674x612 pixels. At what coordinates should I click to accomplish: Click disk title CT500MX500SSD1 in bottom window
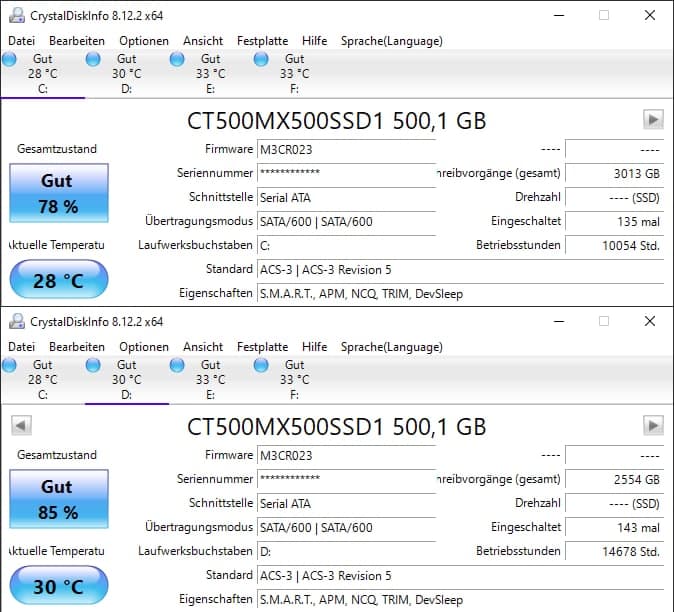point(337,427)
